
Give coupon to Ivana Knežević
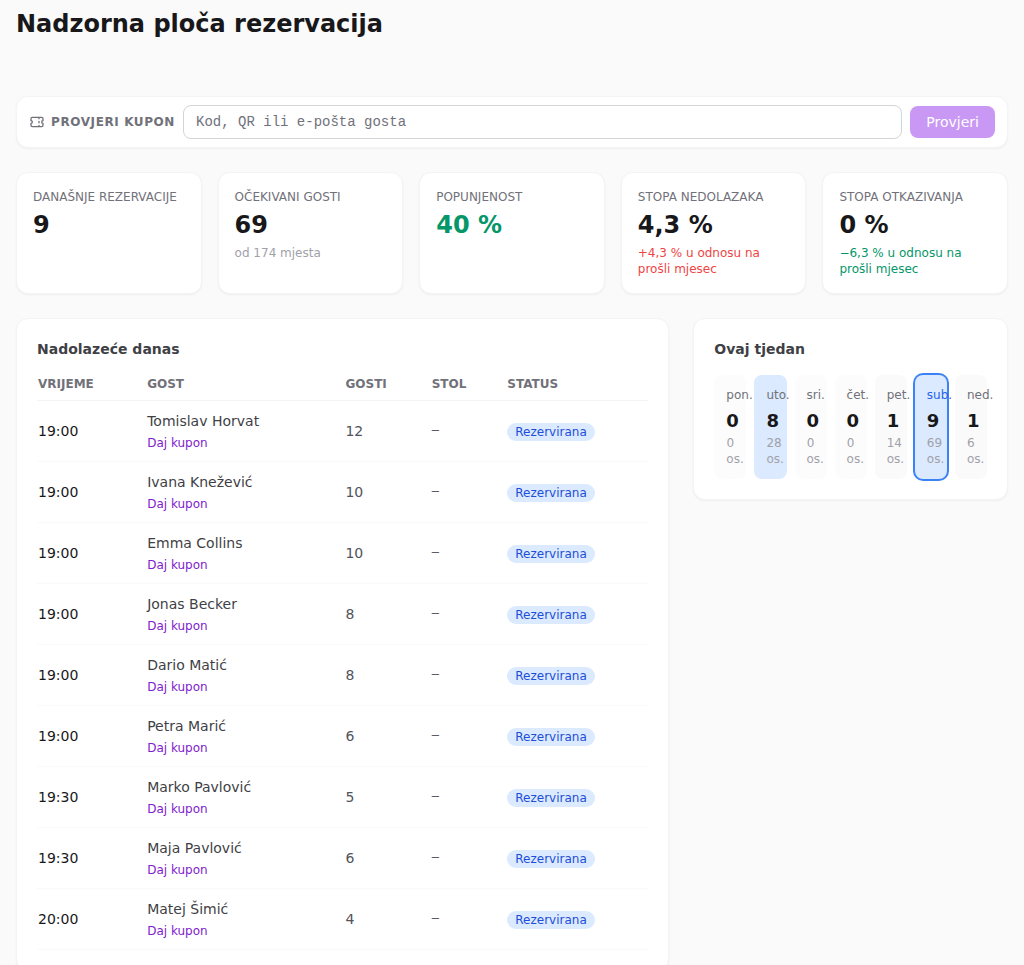pyautogui.click(x=177, y=503)
